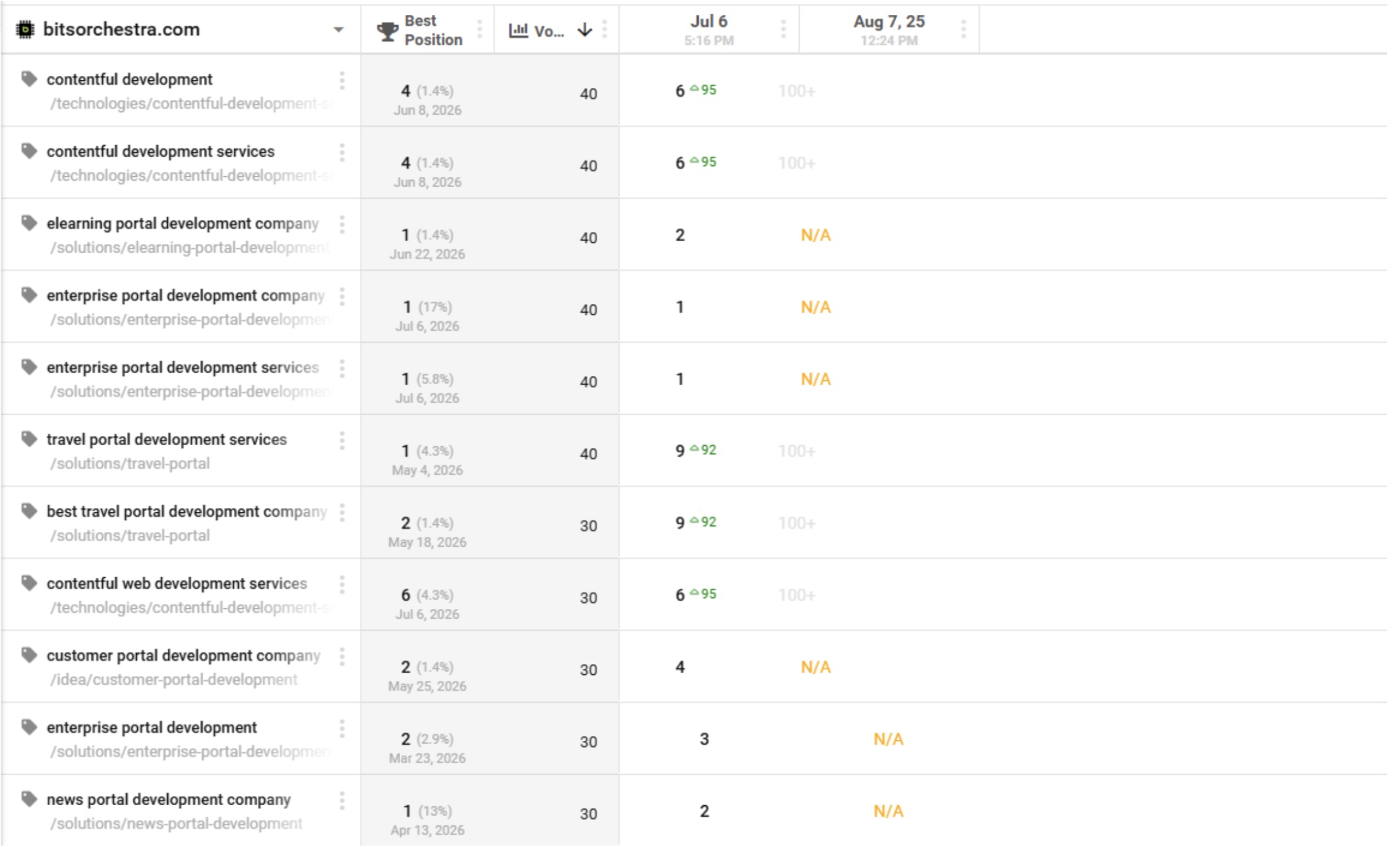Click the customer-portal-development URL path

click(174, 680)
